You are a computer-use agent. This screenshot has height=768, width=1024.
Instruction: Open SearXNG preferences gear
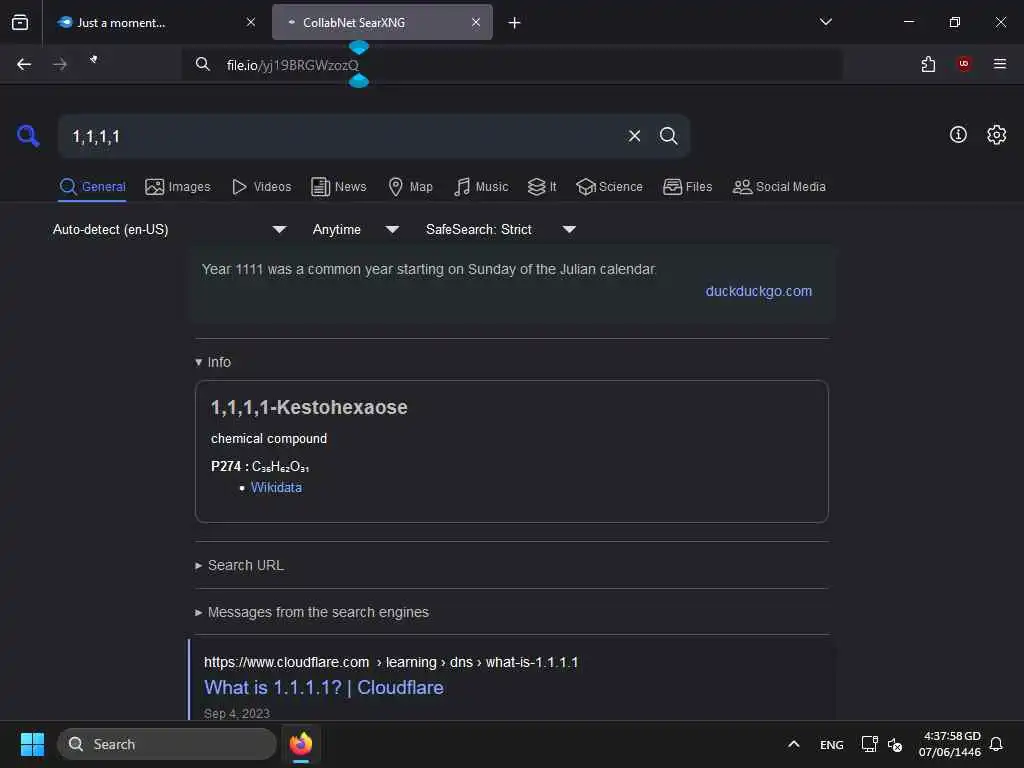point(996,135)
